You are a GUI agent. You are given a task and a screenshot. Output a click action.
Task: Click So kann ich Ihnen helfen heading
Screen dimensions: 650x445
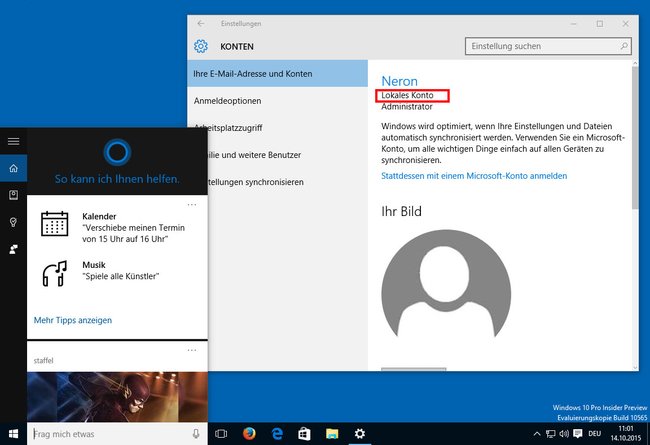coord(117,179)
